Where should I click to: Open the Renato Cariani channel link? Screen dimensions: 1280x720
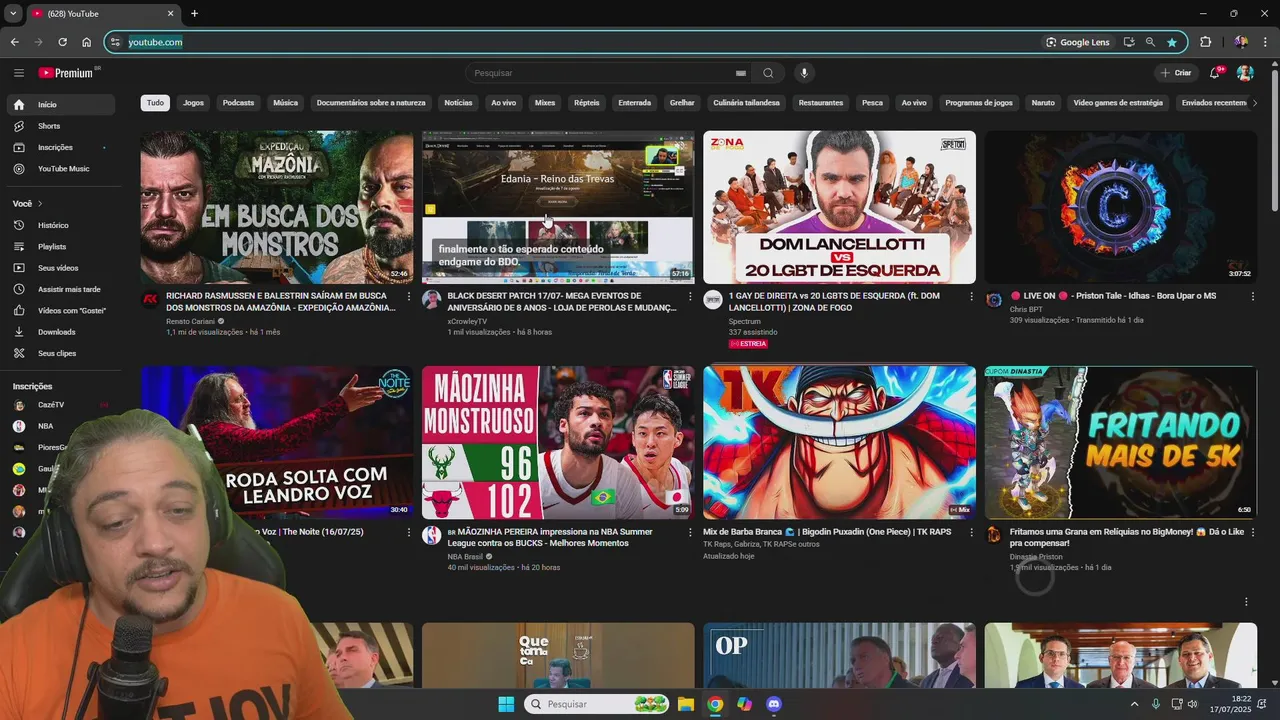click(x=190, y=322)
